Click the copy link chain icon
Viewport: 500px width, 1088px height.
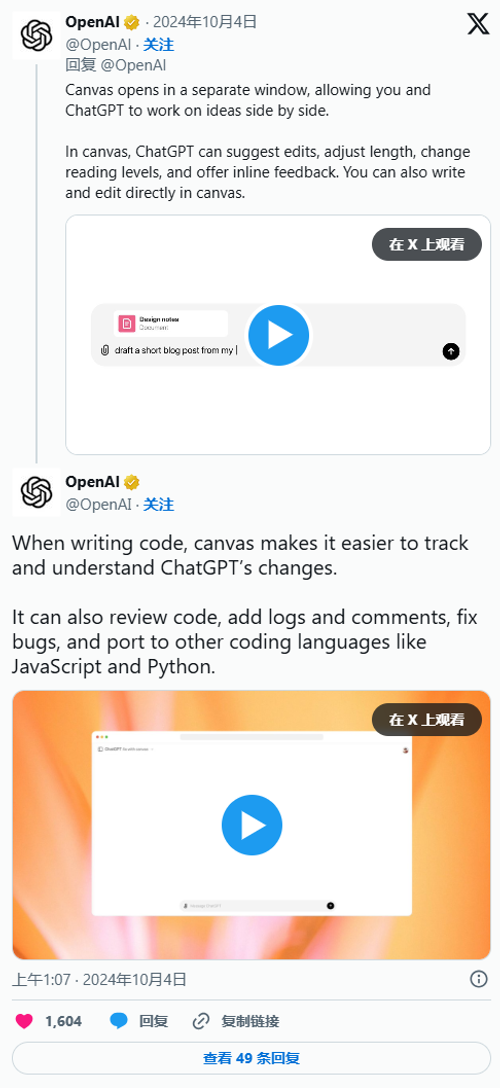(201, 1021)
